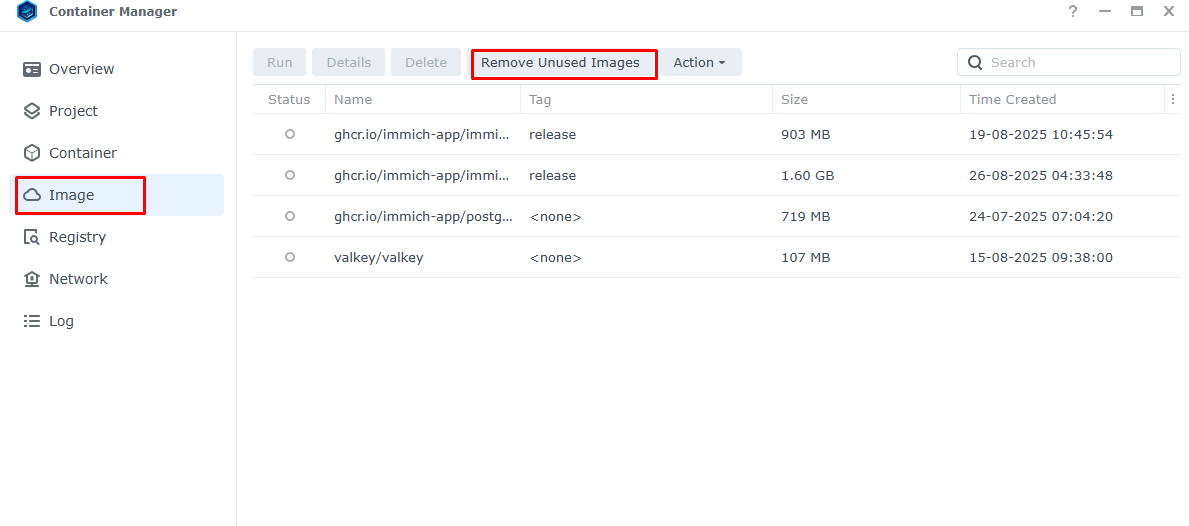The image size is (1189, 526).
Task: Click the Project layers icon
Action: tap(32, 111)
